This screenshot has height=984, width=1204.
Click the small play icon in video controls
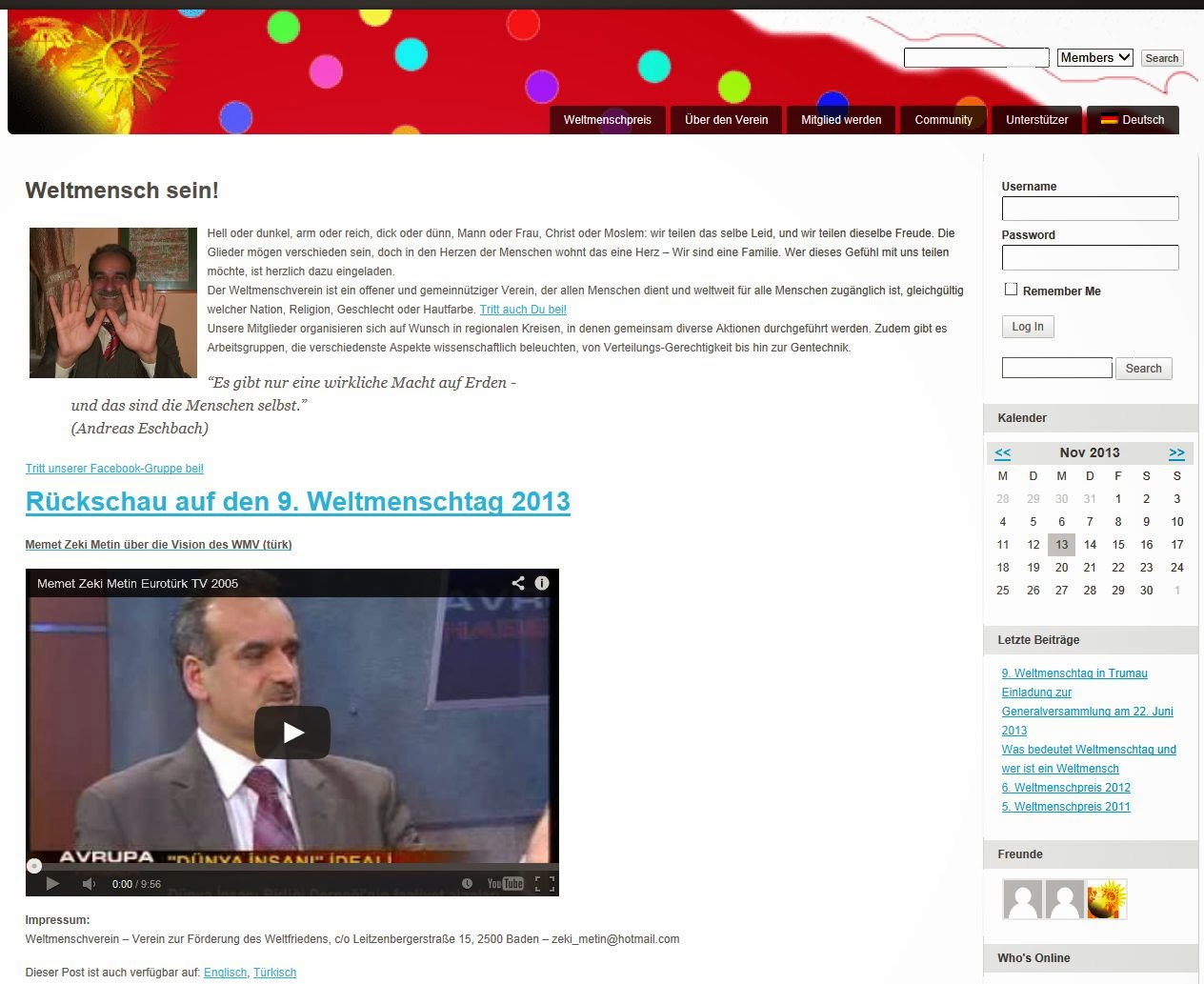coord(52,884)
